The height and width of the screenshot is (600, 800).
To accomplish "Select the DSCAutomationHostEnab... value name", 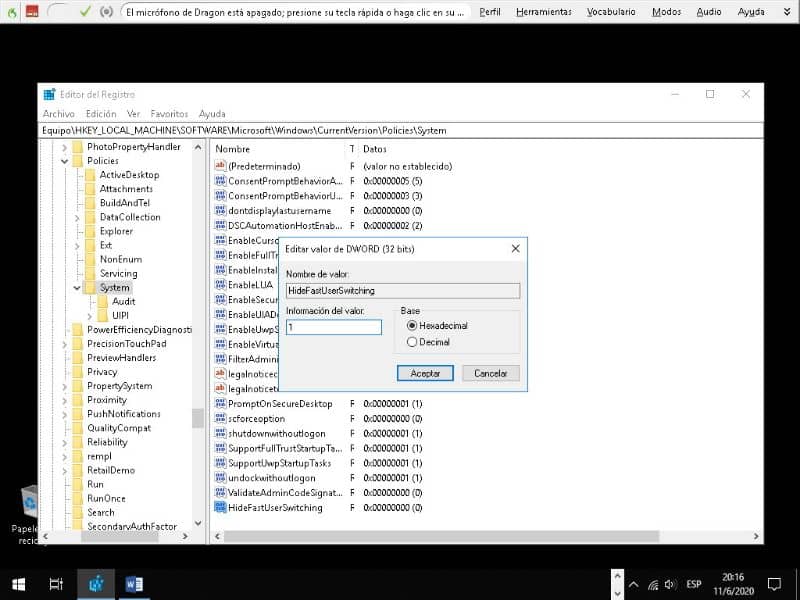I will 285,226.
